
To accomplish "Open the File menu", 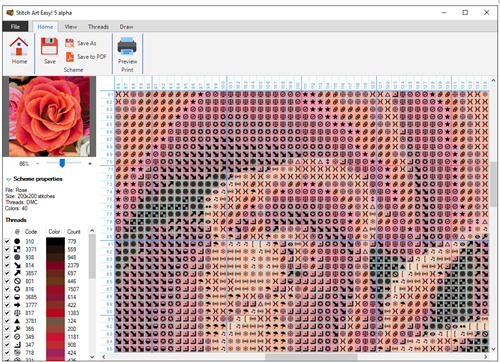I will coord(15,27).
